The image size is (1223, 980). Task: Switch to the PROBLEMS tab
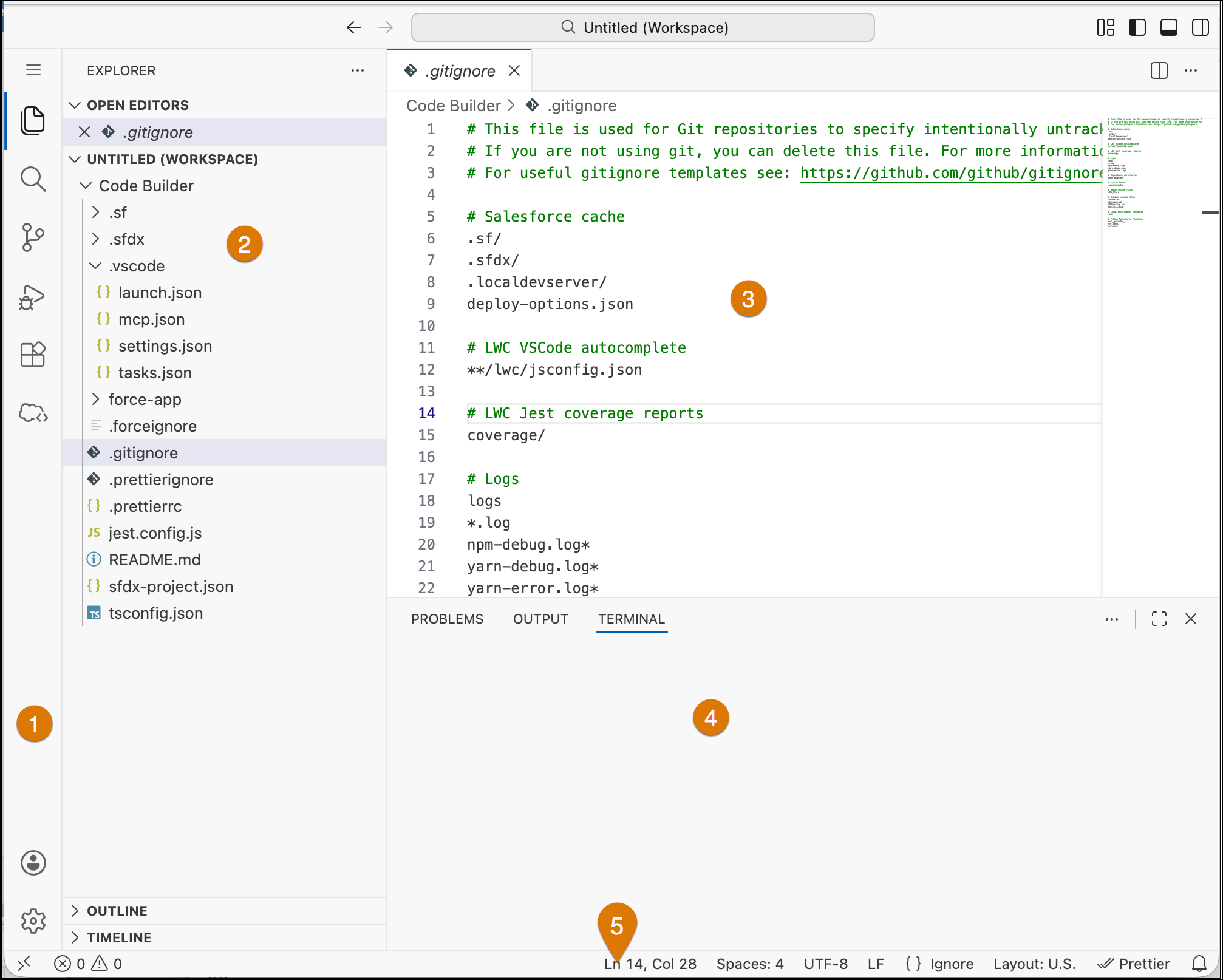click(x=447, y=619)
